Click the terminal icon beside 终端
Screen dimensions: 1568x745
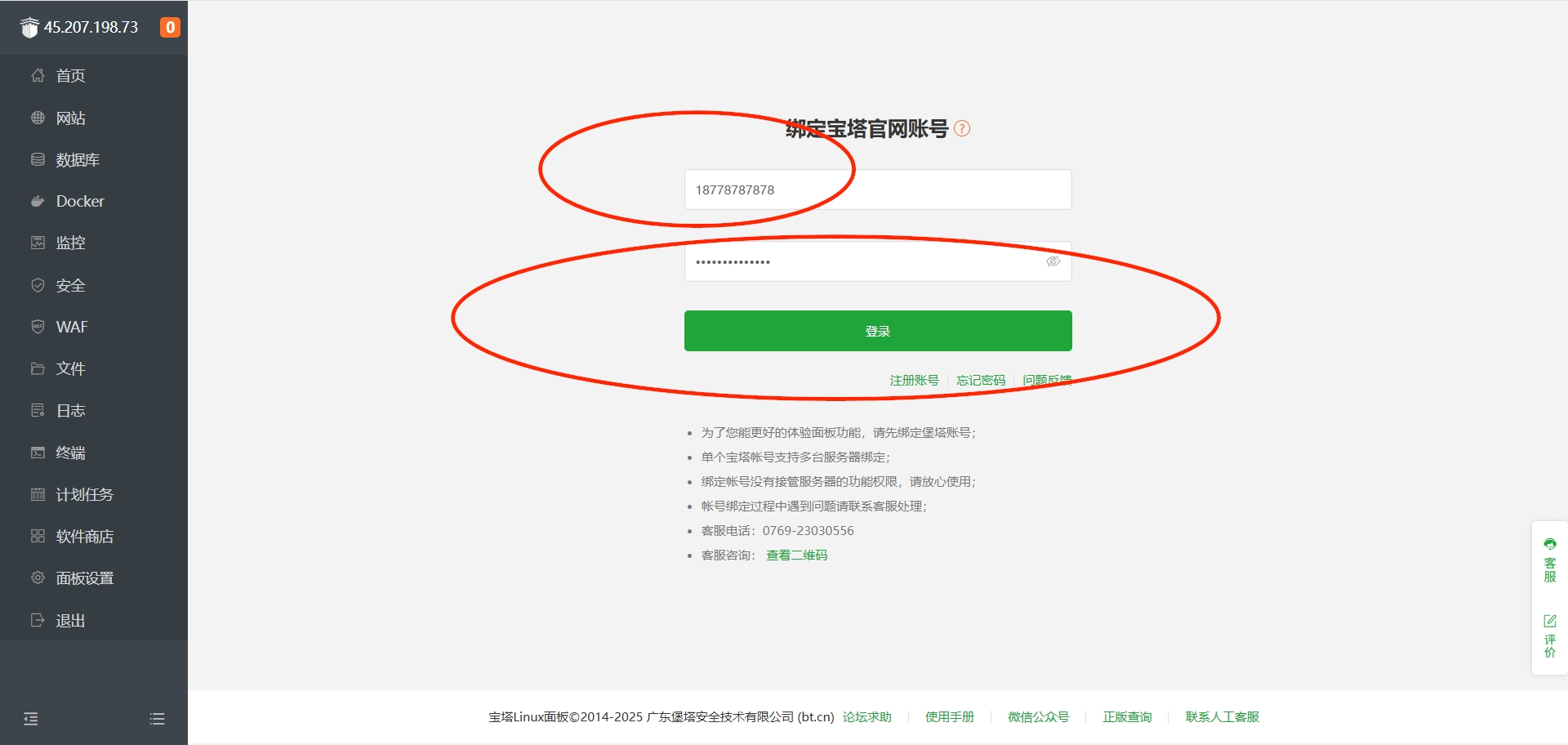point(38,453)
